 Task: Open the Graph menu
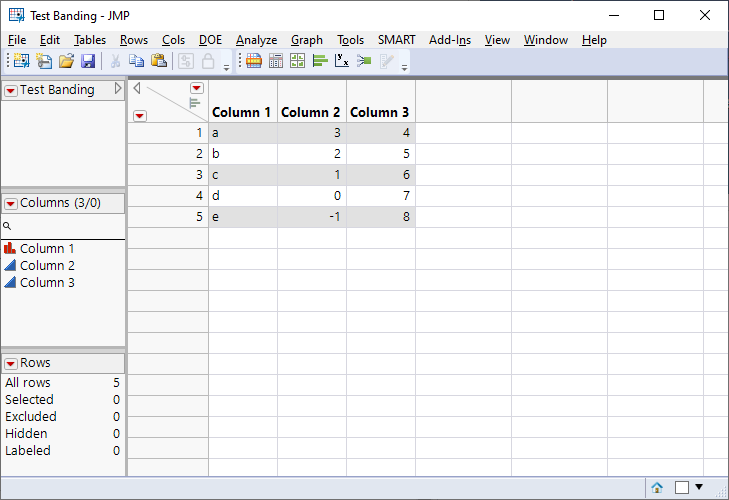point(306,40)
